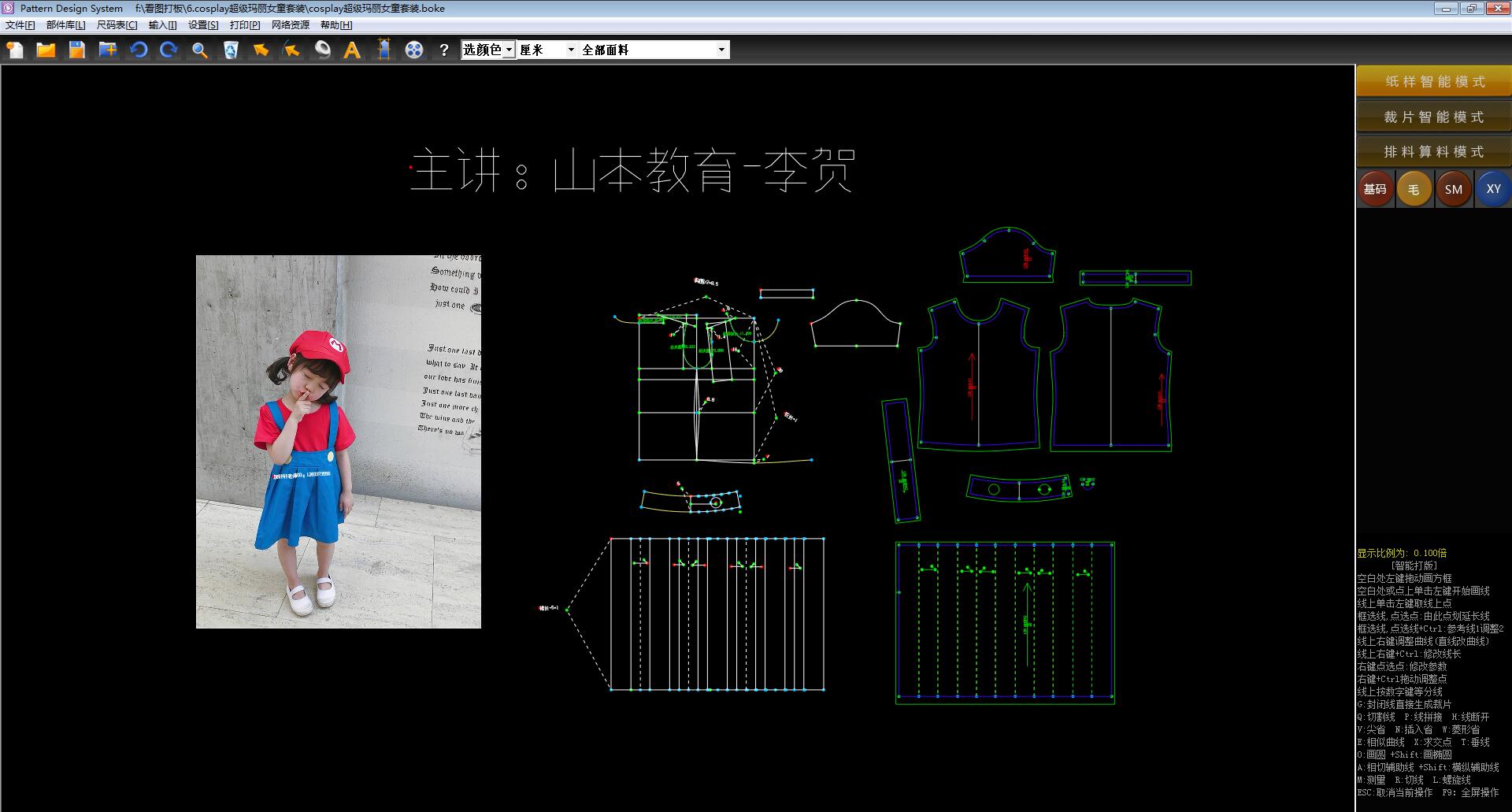The height and width of the screenshot is (812, 1512).
Task: Open a file with the folder icon
Action: [x=46, y=50]
